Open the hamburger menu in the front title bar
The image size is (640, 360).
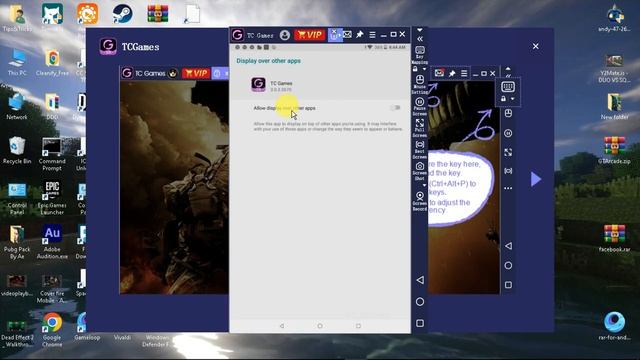[x=372, y=35]
